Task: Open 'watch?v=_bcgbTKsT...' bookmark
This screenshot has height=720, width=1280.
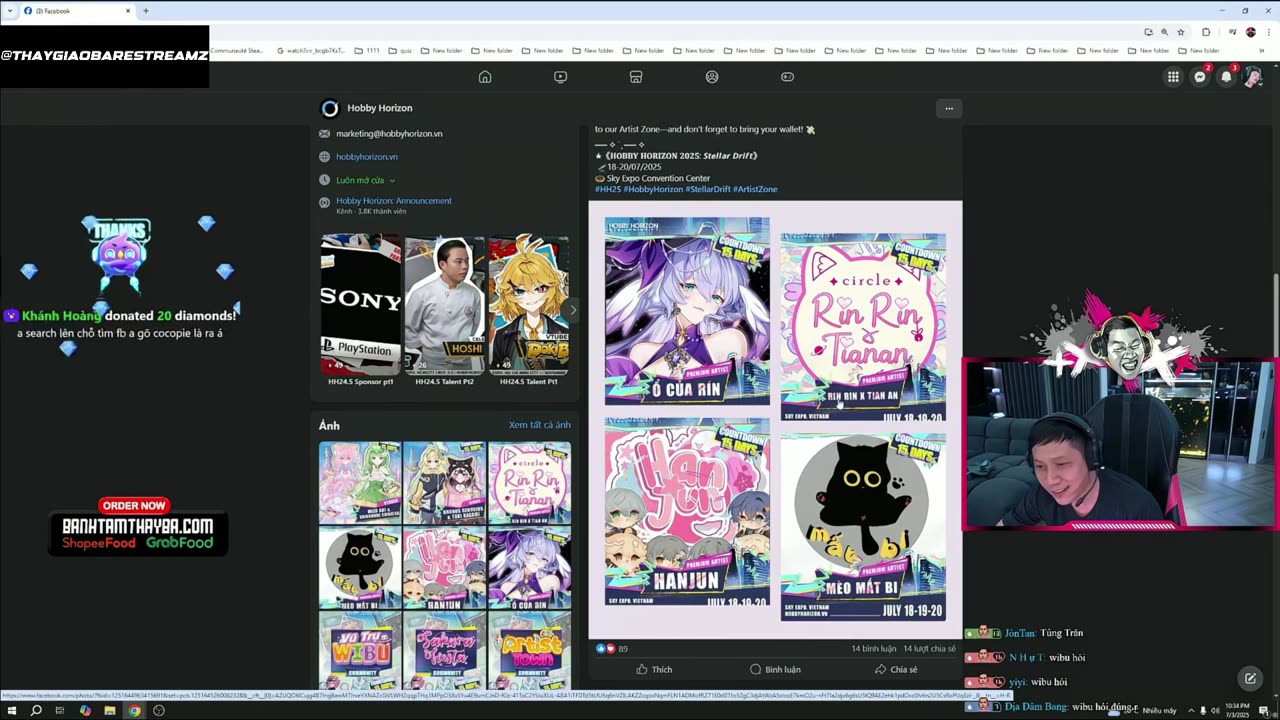Action: [x=310, y=50]
